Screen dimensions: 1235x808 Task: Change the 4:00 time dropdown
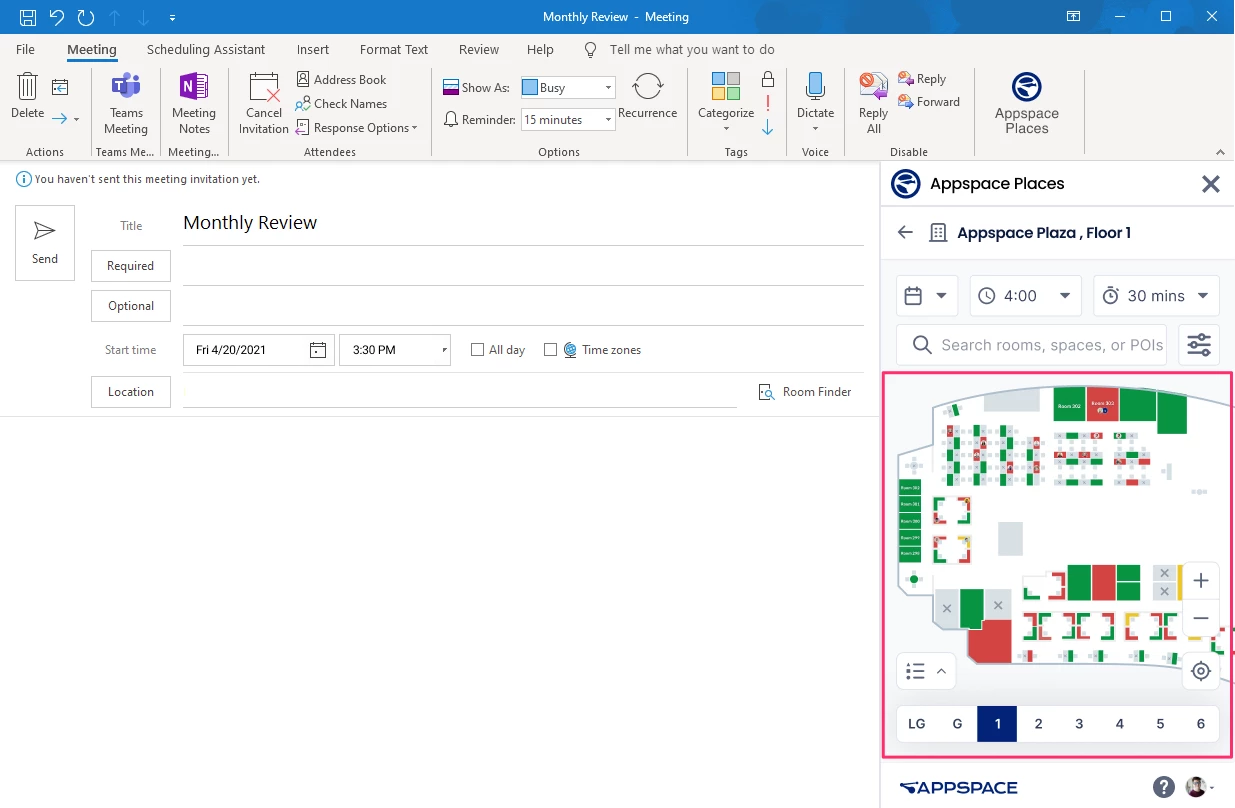(1026, 296)
